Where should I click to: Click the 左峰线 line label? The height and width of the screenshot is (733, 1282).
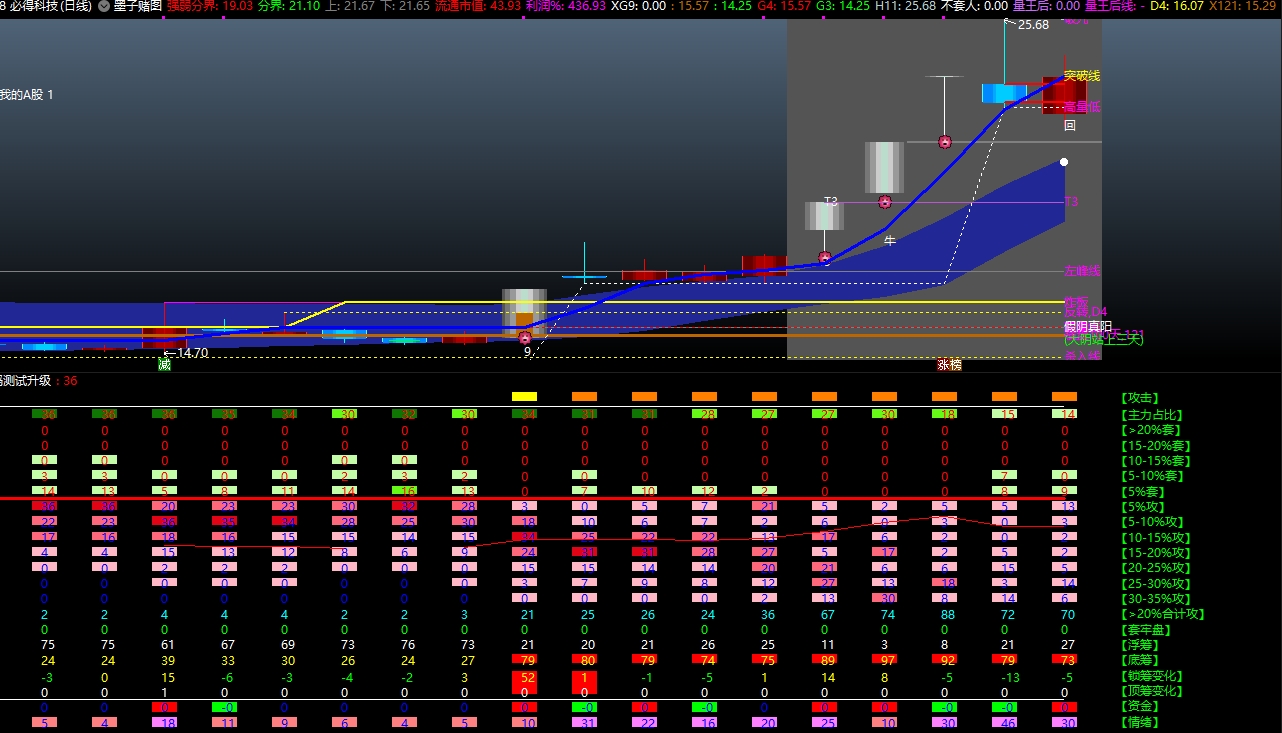[1081, 271]
